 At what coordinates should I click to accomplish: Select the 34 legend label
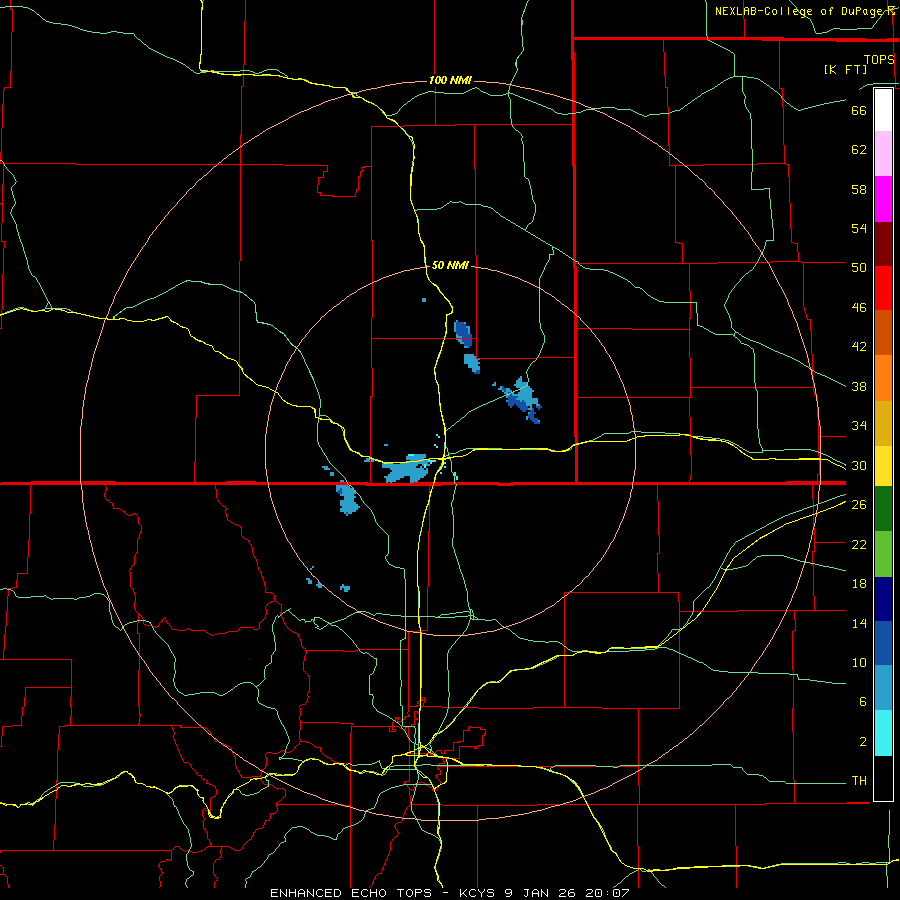click(859, 425)
